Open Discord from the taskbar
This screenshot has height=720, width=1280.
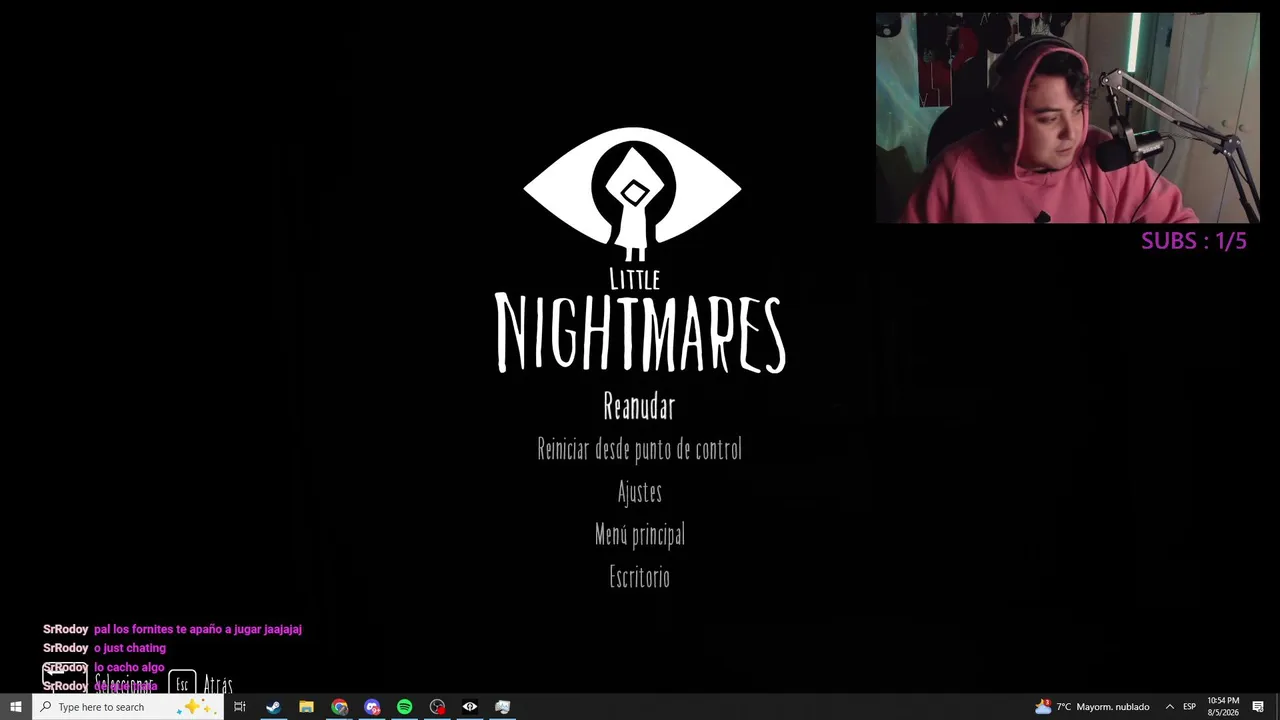[x=372, y=707]
